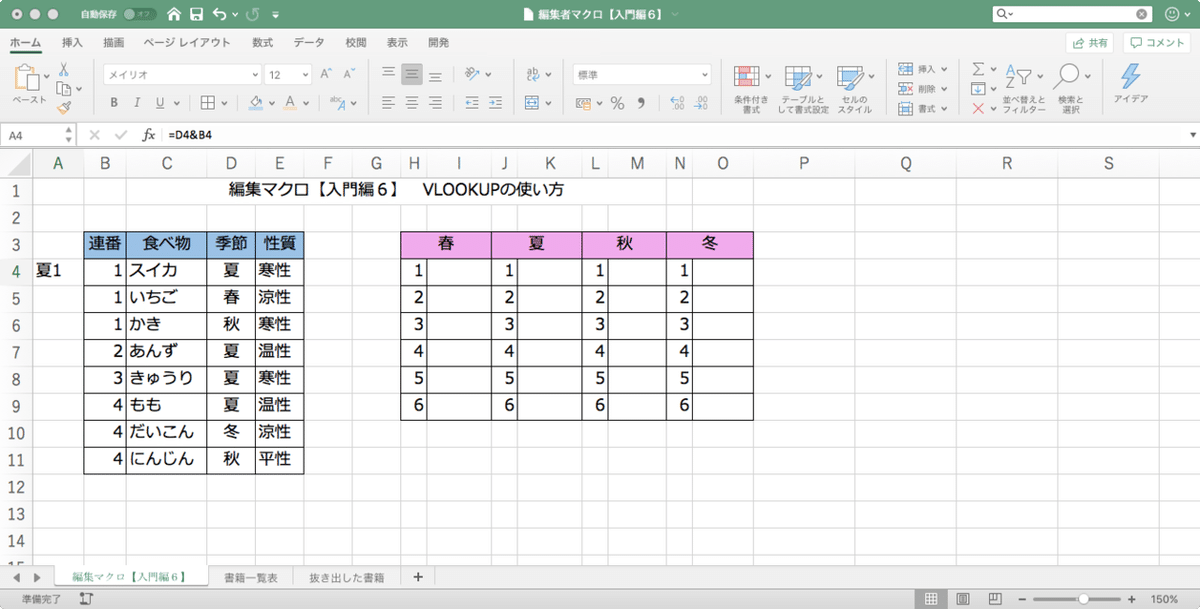Click the Redo arrow icon

[253, 15]
